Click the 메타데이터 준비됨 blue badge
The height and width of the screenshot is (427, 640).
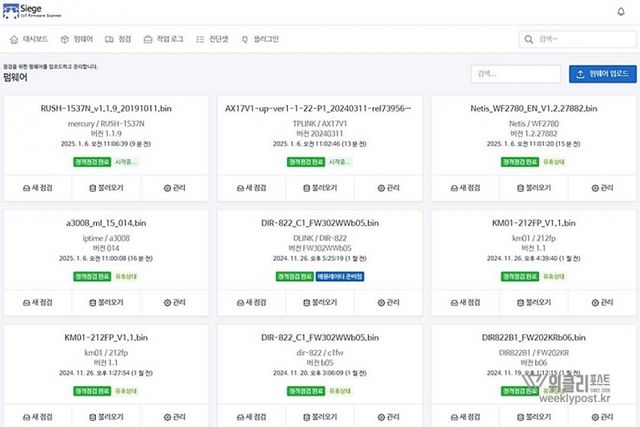(x=340, y=275)
